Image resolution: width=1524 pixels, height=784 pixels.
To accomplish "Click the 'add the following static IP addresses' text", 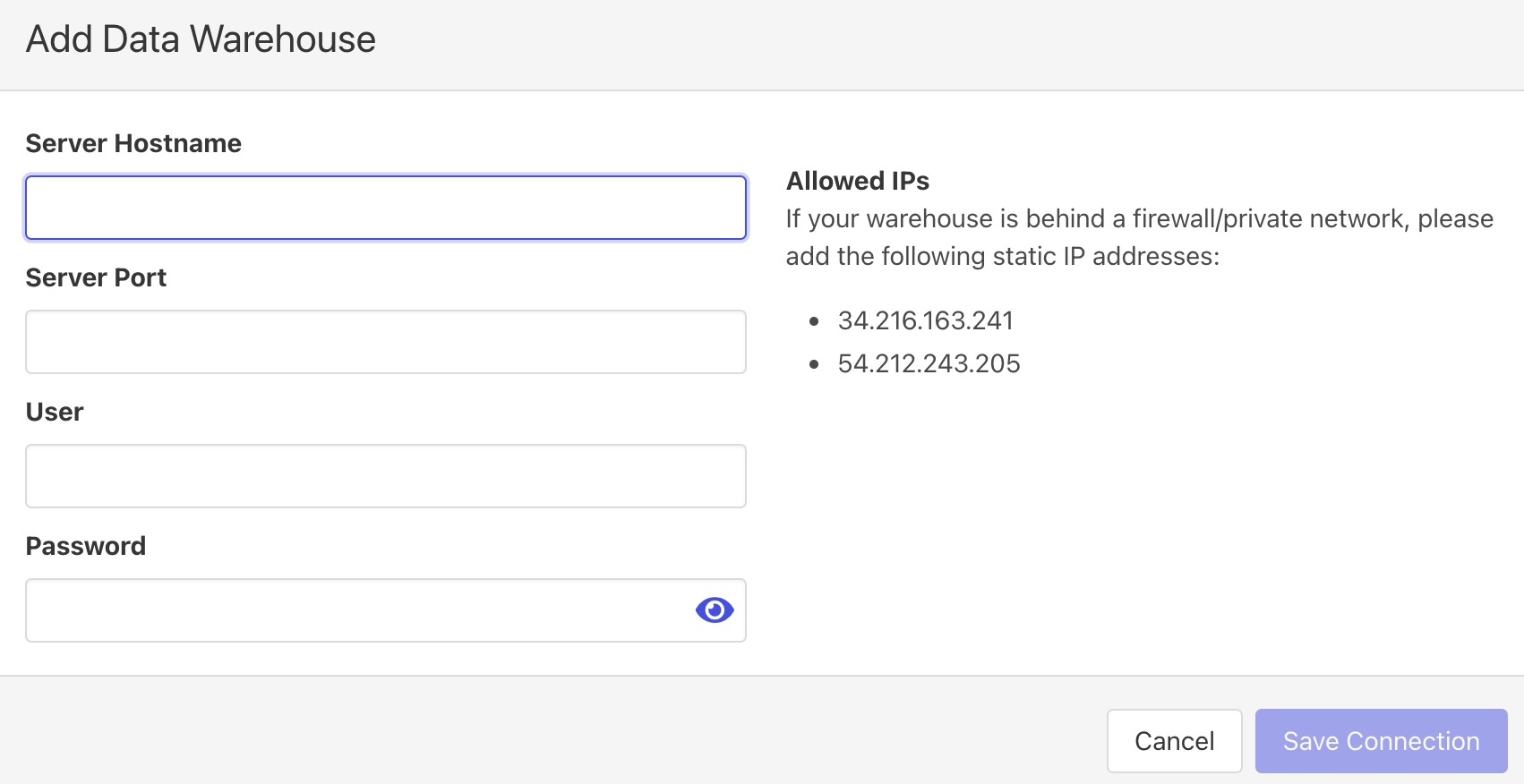I will [x=1002, y=256].
